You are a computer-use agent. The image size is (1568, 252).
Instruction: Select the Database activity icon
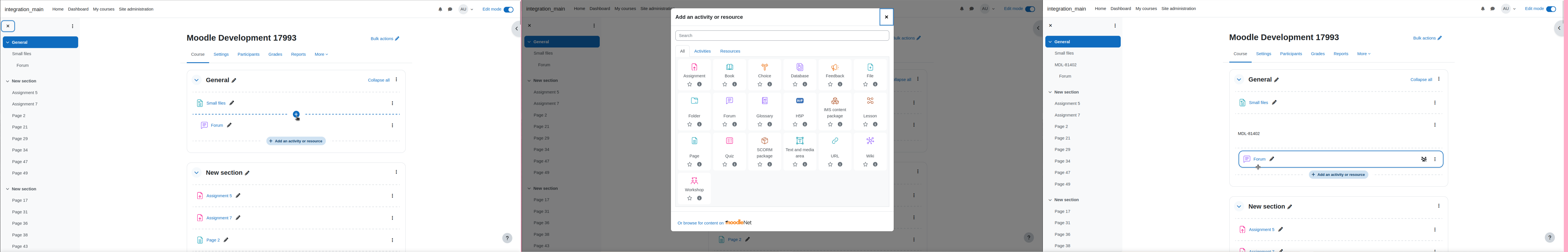point(800,67)
